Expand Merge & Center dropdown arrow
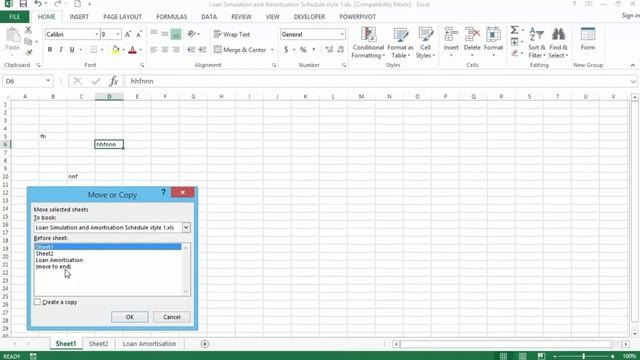 272,50
